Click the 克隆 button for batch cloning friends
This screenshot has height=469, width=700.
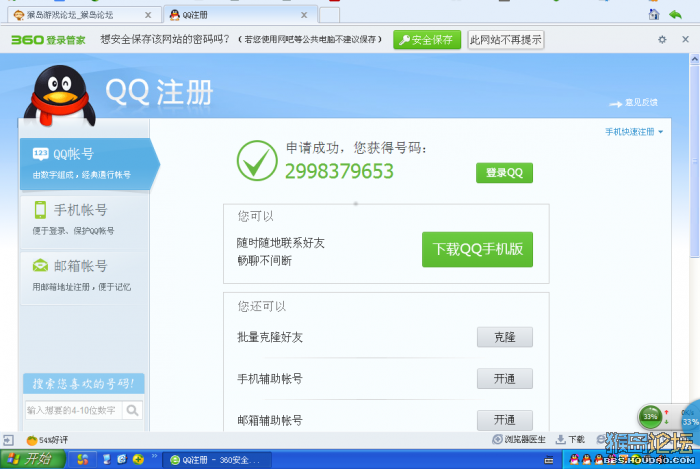[504, 337]
